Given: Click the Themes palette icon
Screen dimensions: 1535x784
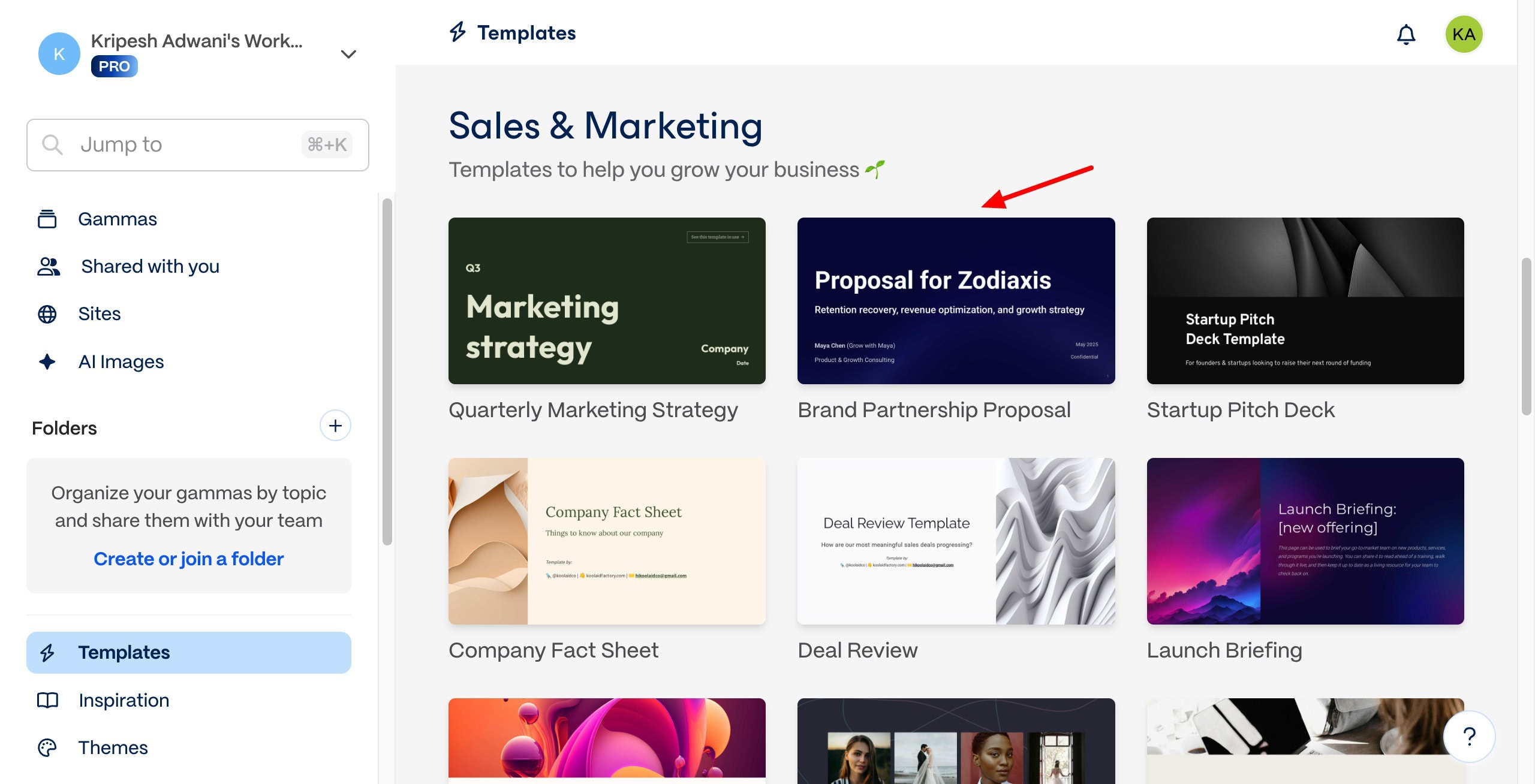Looking at the screenshot, I should click(47, 747).
